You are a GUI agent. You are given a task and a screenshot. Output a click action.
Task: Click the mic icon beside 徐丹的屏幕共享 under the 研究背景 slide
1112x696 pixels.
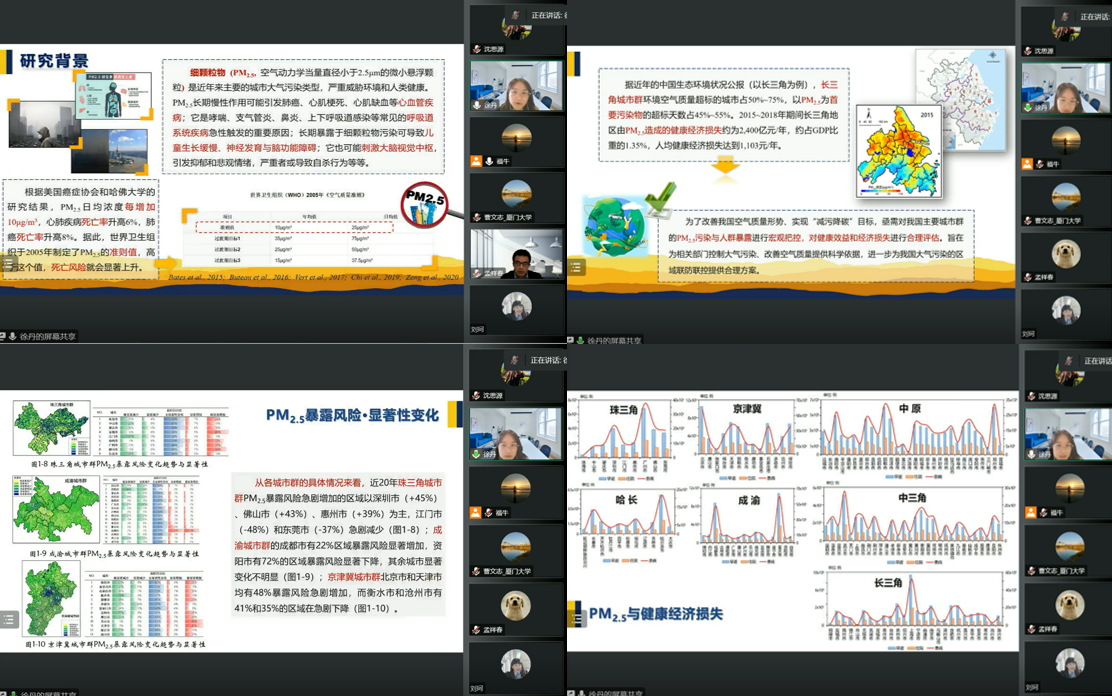(x=12, y=336)
